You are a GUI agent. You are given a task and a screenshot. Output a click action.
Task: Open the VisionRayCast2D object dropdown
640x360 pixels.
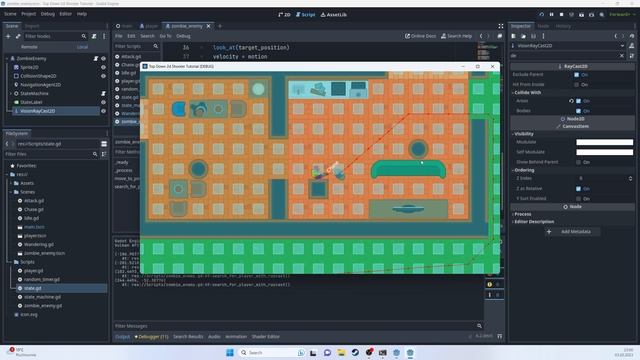[622, 46]
